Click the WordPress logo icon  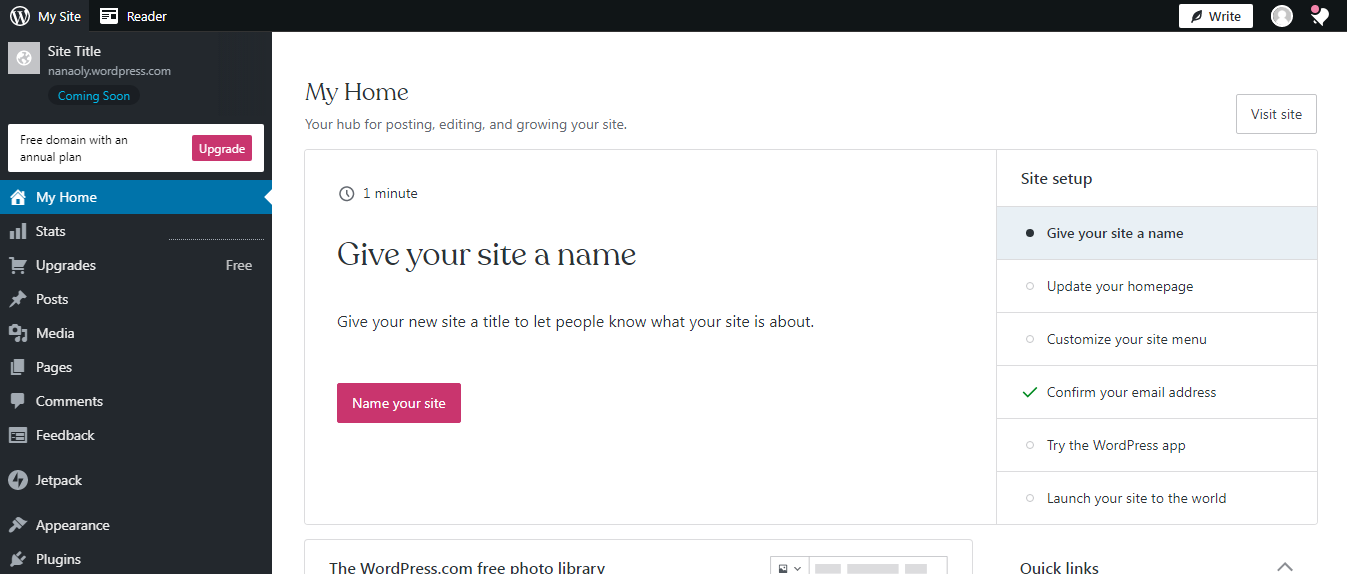pos(20,16)
